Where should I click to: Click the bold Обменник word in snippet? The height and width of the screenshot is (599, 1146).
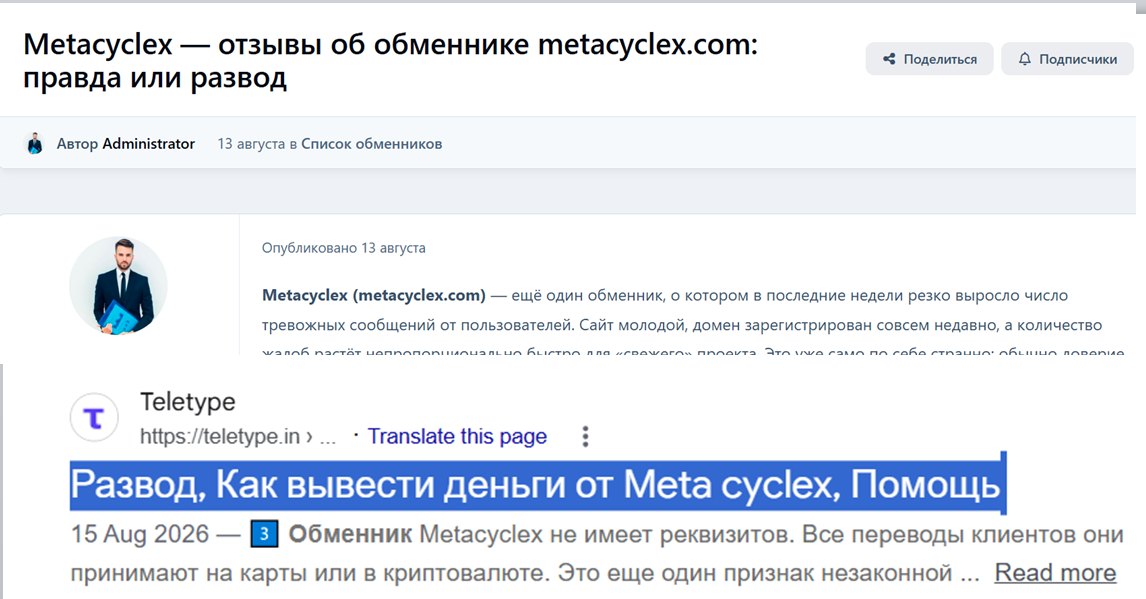[x=350, y=535]
